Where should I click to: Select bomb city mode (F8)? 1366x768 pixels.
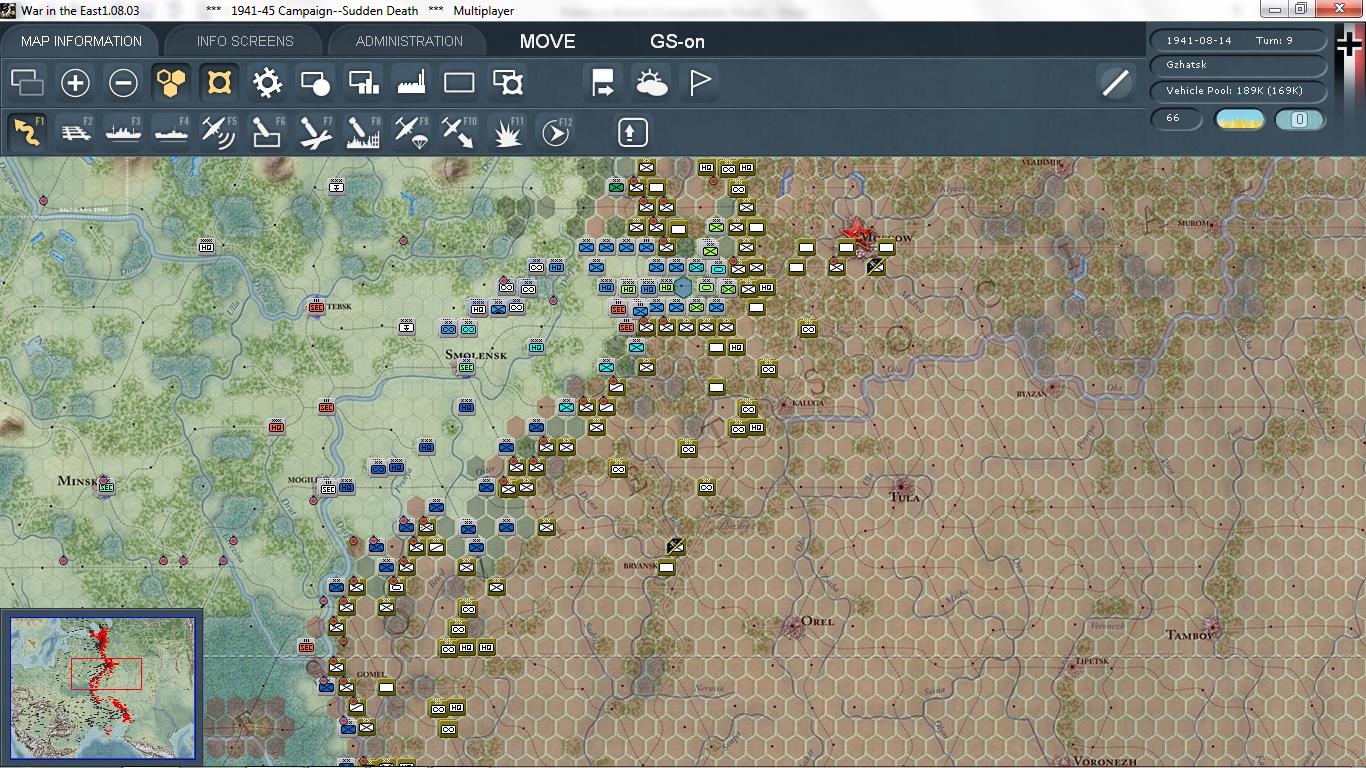[363, 133]
